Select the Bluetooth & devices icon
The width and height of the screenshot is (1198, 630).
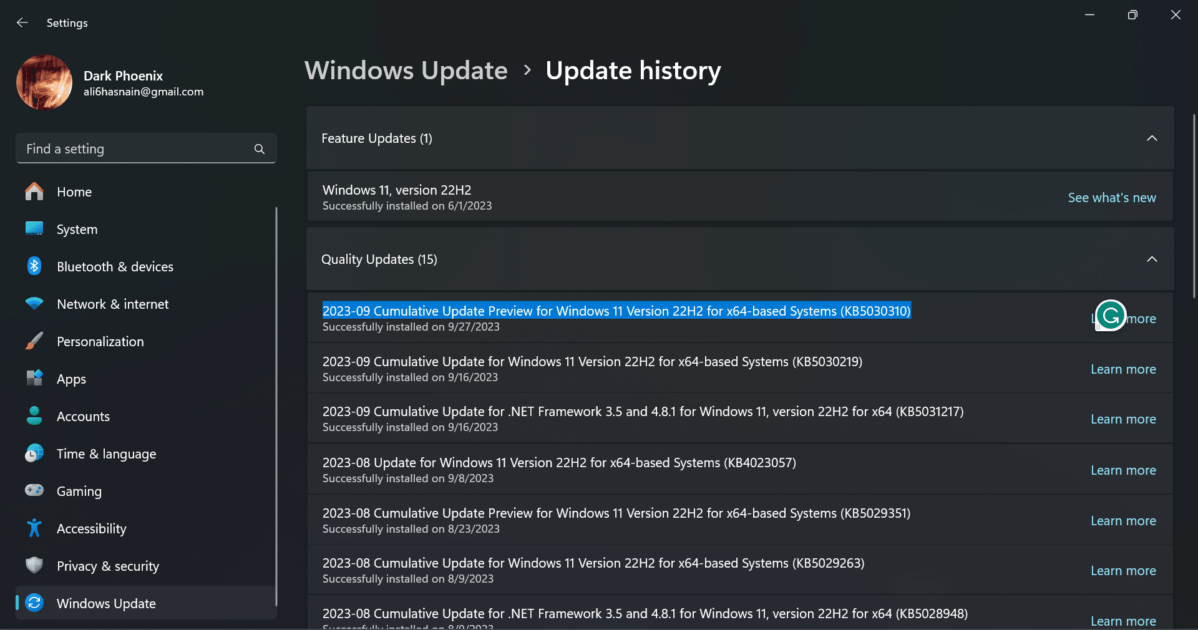point(34,267)
